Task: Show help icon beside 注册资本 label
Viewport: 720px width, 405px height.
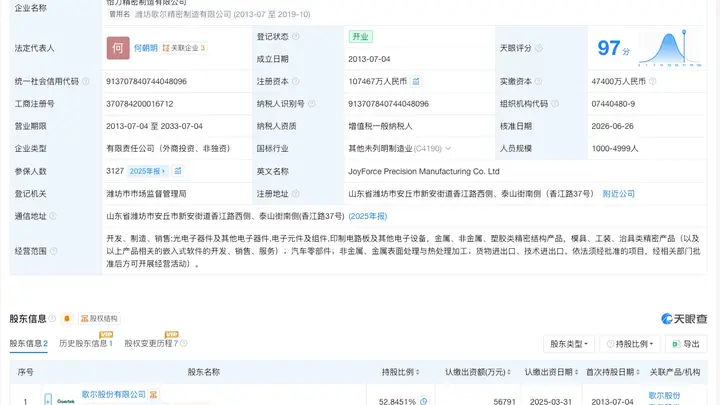Action: click(296, 81)
